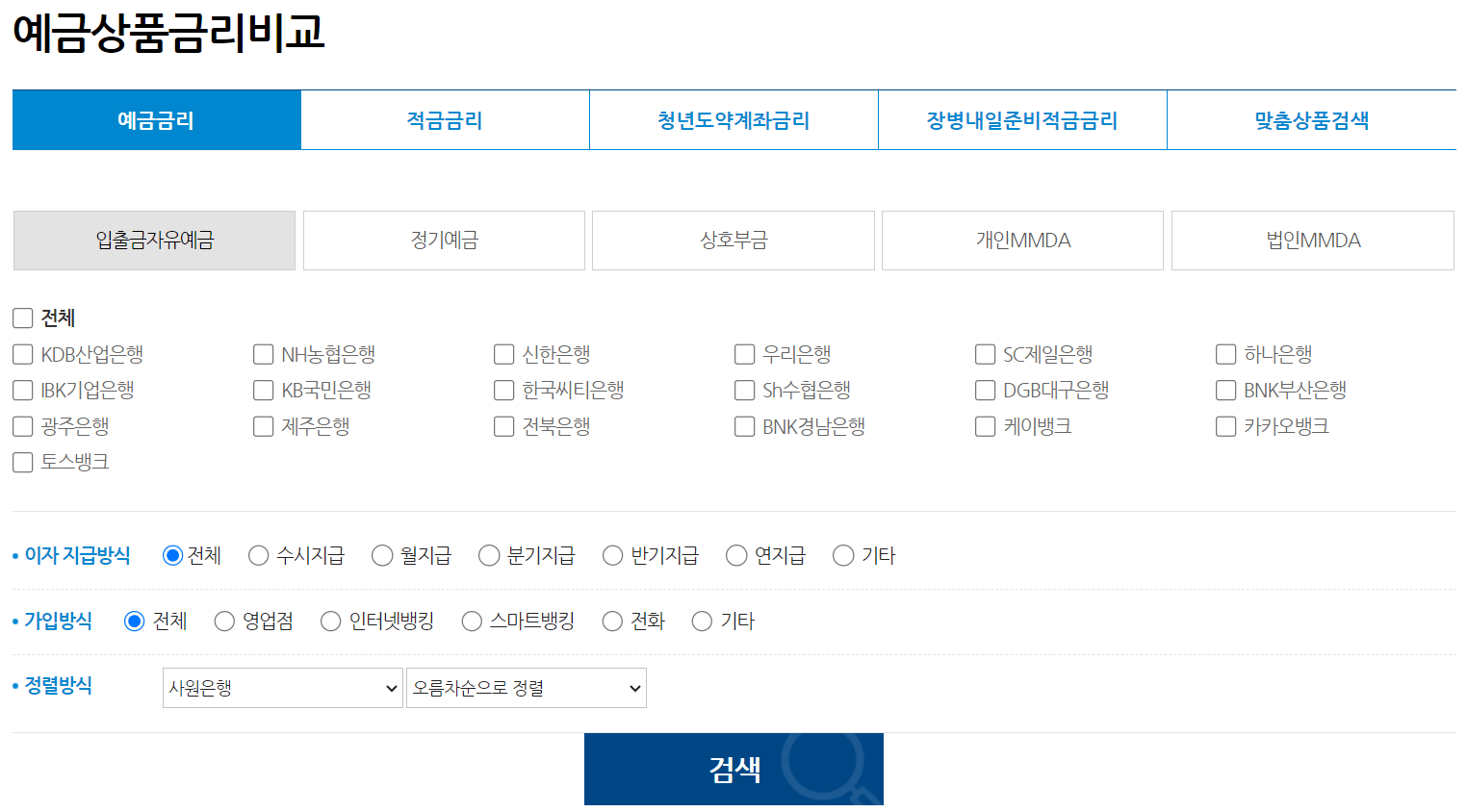Select 스마트뱅킹 sign-up method
The image size is (1467, 812).
pyautogui.click(x=473, y=622)
